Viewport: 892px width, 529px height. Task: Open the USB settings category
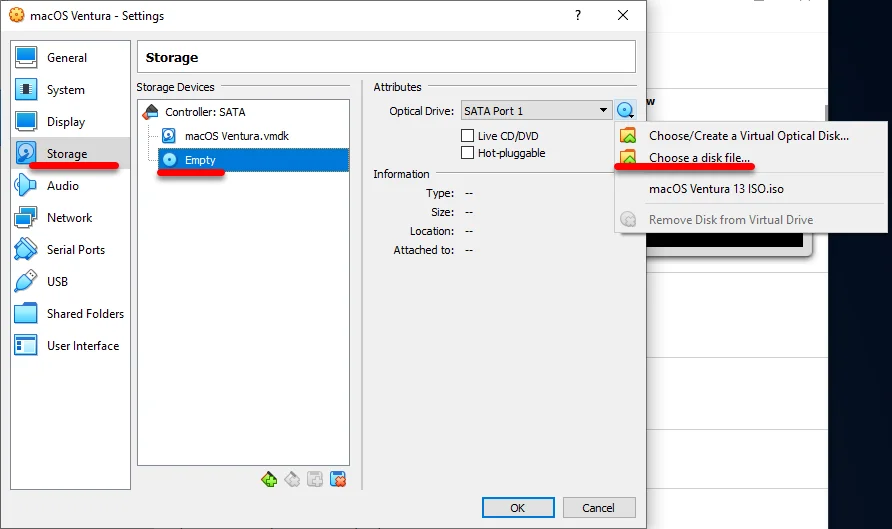(71, 281)
